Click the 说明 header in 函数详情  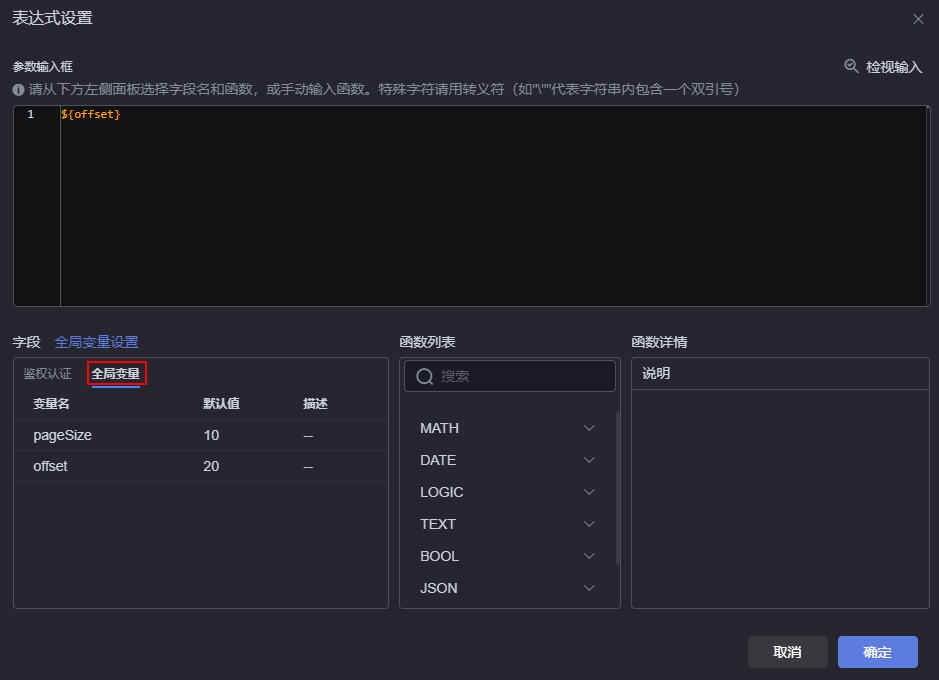[x=656, y=374]
